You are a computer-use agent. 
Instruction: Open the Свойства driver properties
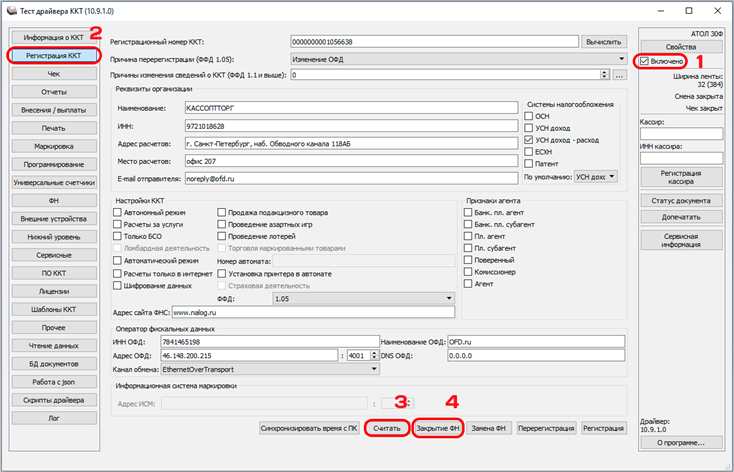pyautogui.click(x=681, y=46)
